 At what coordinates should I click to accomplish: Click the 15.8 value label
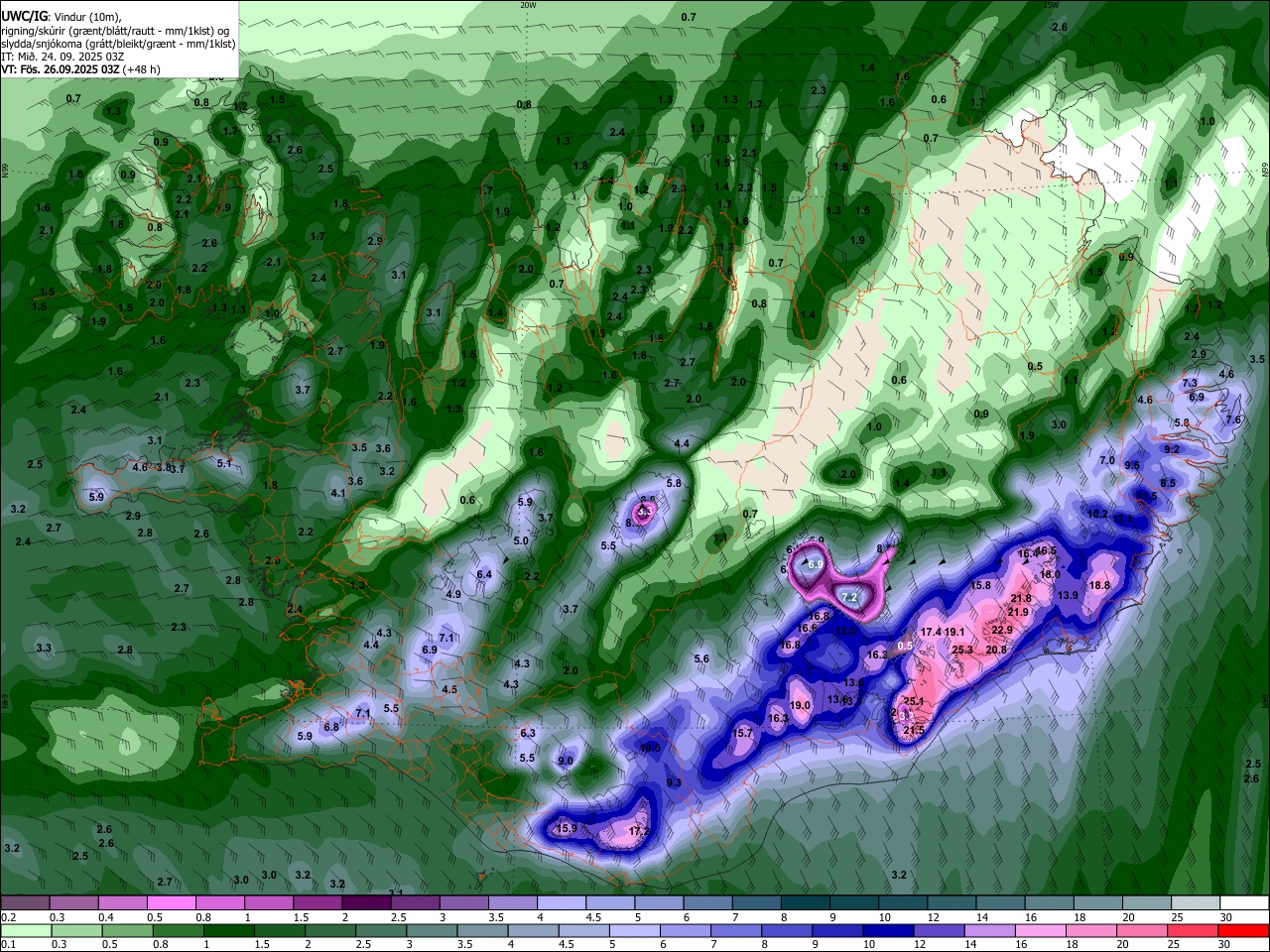tap(980, 586)
